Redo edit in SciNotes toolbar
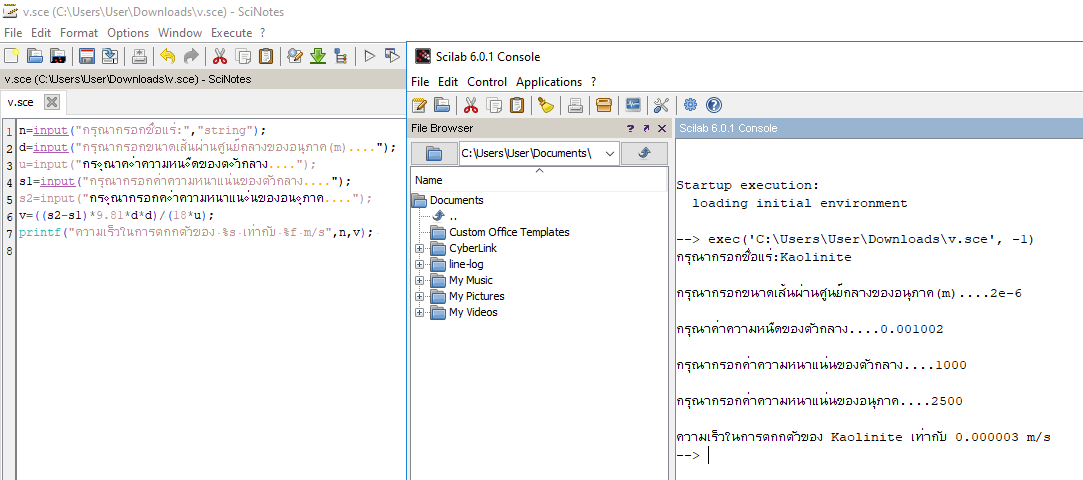This screenshot has height=480, width=1083. [x=191, y=56]
